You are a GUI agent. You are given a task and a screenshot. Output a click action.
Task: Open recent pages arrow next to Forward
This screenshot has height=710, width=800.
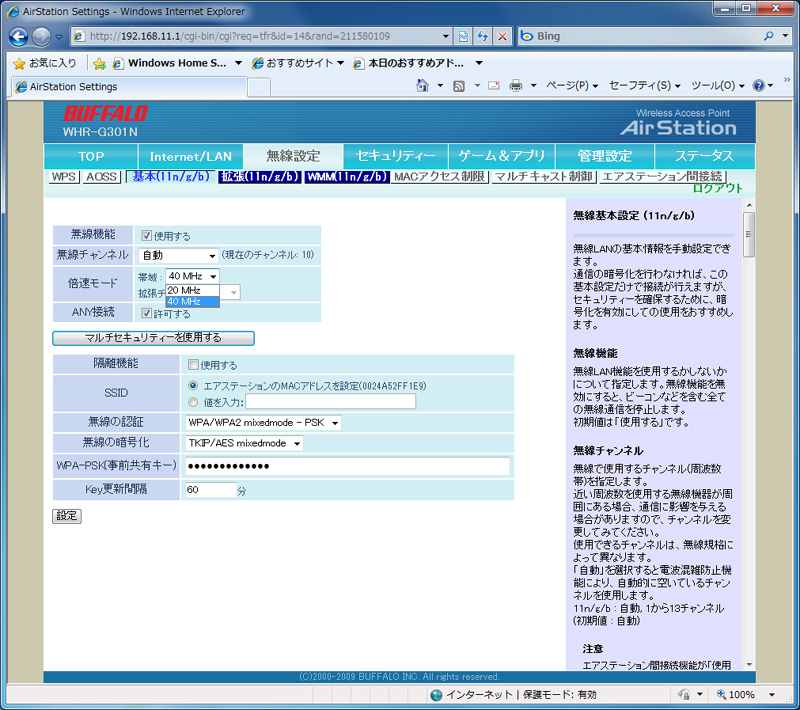coord(59,37)
